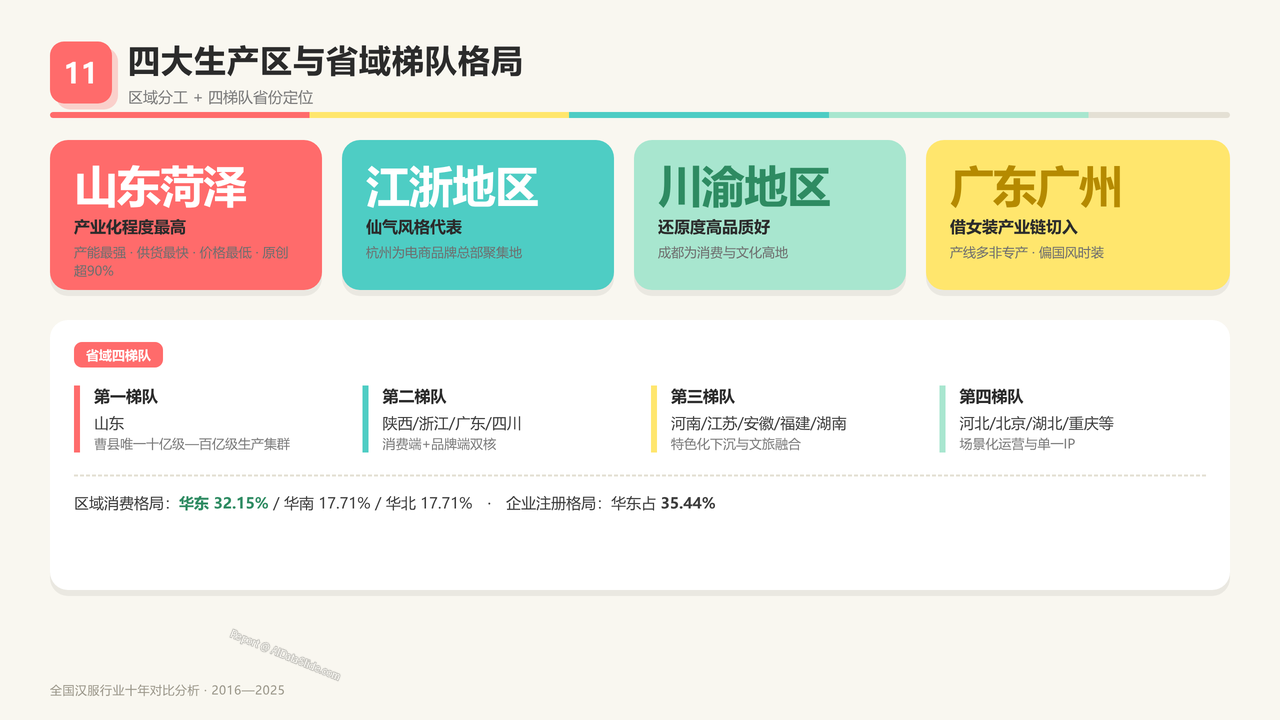The width and height of the screenshot is (1280, 720).
Task: Select the green figure "华东 32.15%"
Action: pos(224,503)
